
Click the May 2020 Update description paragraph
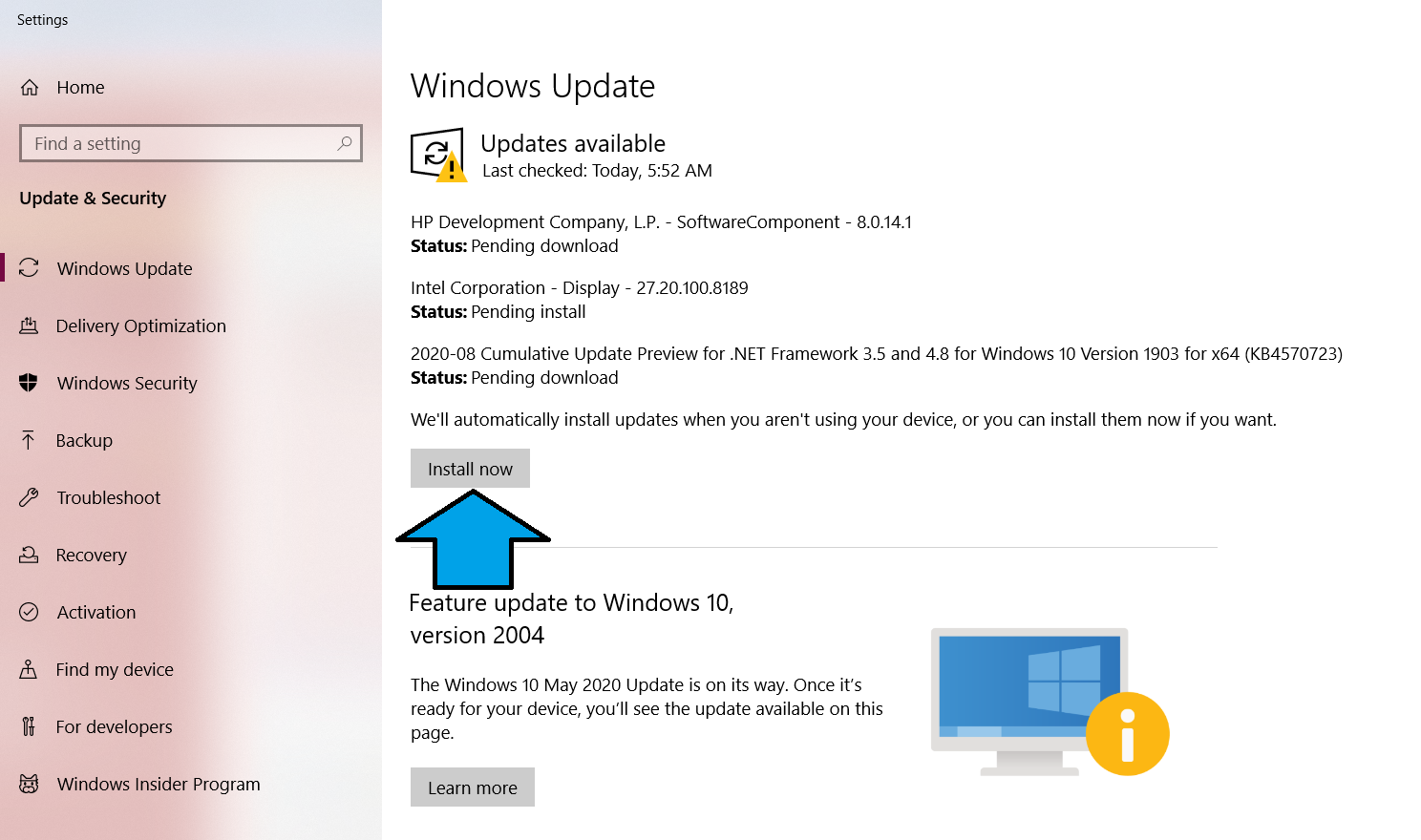647,709
